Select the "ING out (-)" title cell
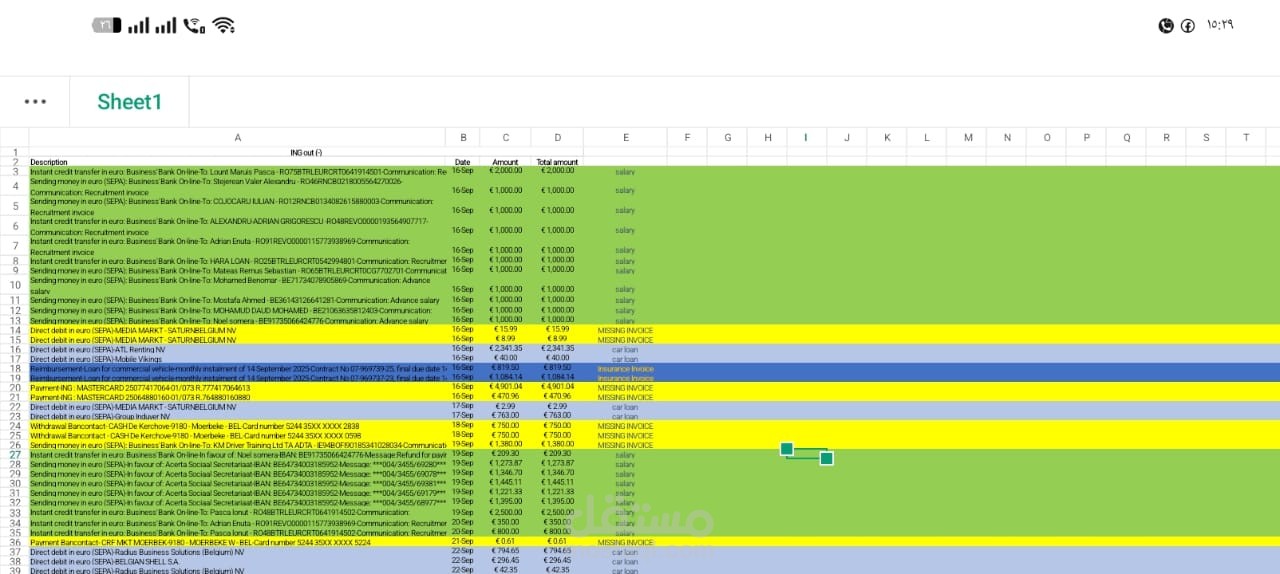Image resolution: width=1280 pixels, height=574 pixels. tap(305, 152)
